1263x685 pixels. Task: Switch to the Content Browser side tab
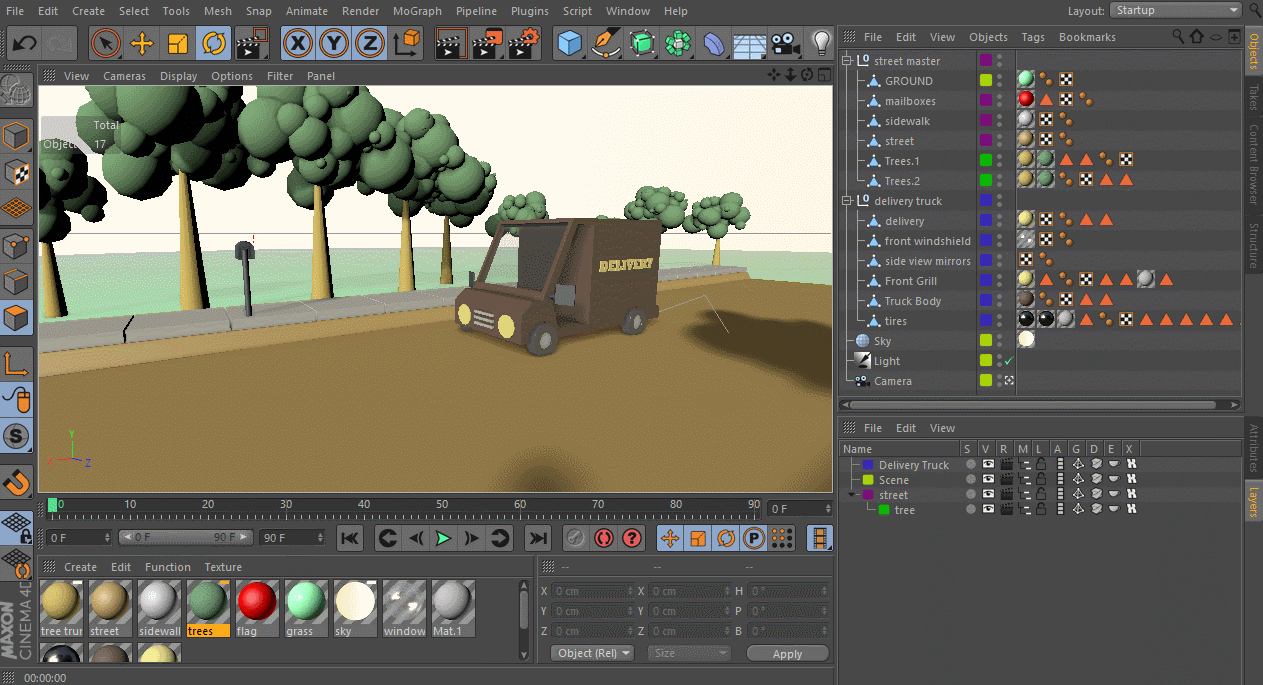click(1252, 165)
